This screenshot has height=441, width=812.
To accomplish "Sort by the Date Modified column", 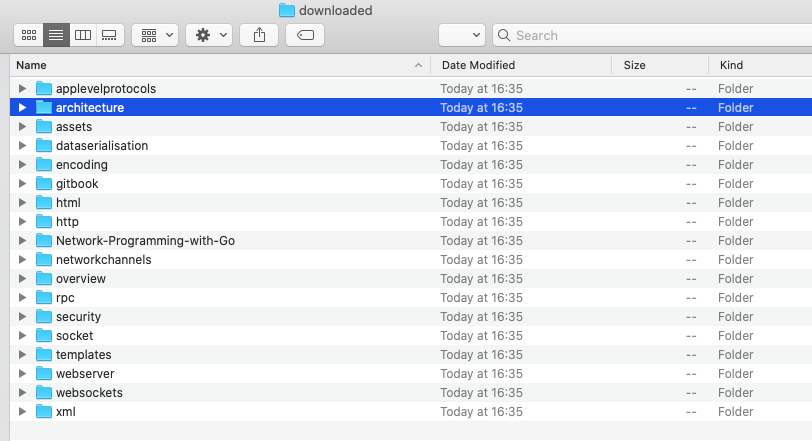I will click(521, 65).
